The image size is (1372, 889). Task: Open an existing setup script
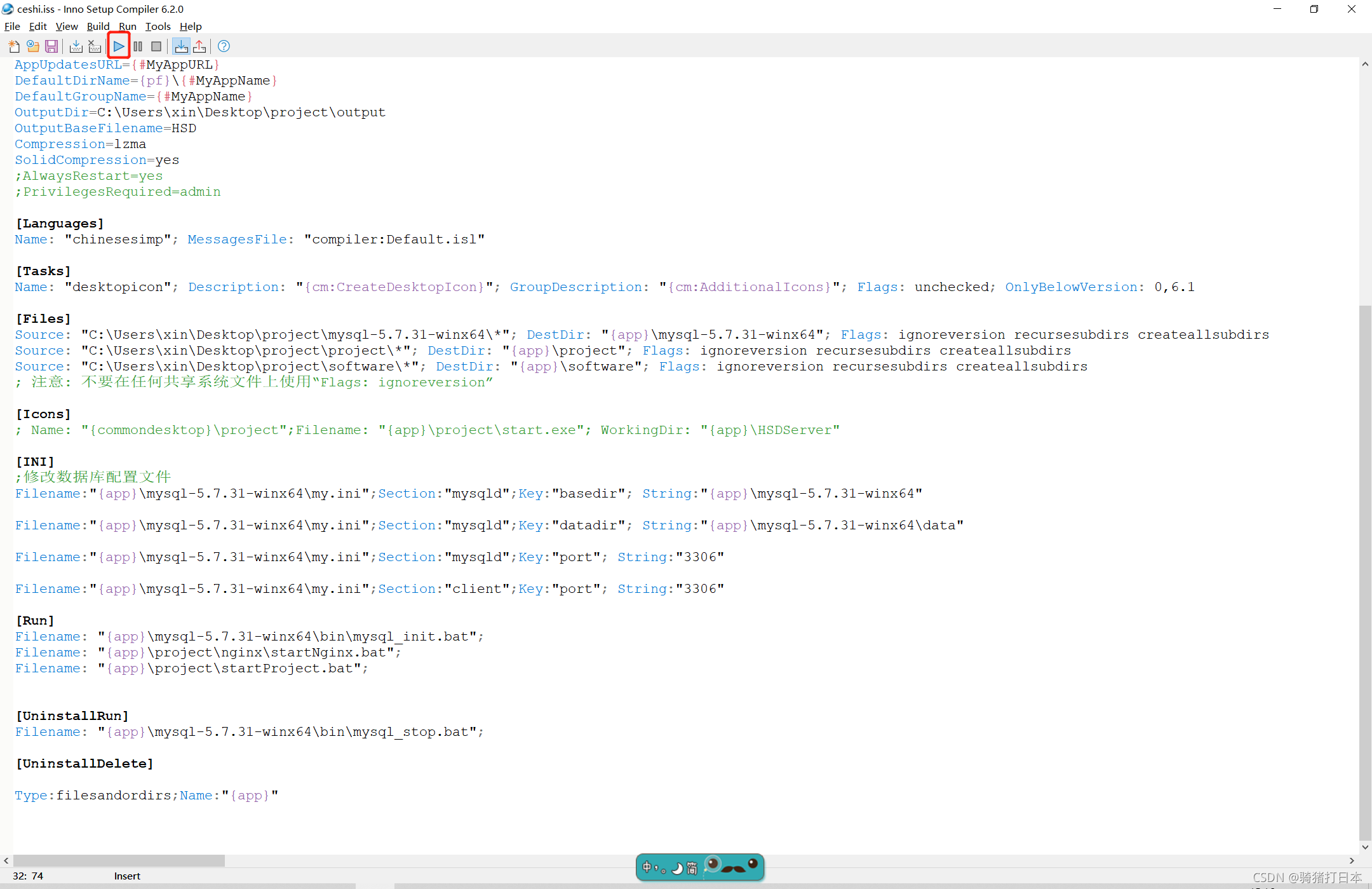pyautogui.click(x=32, y=46)
